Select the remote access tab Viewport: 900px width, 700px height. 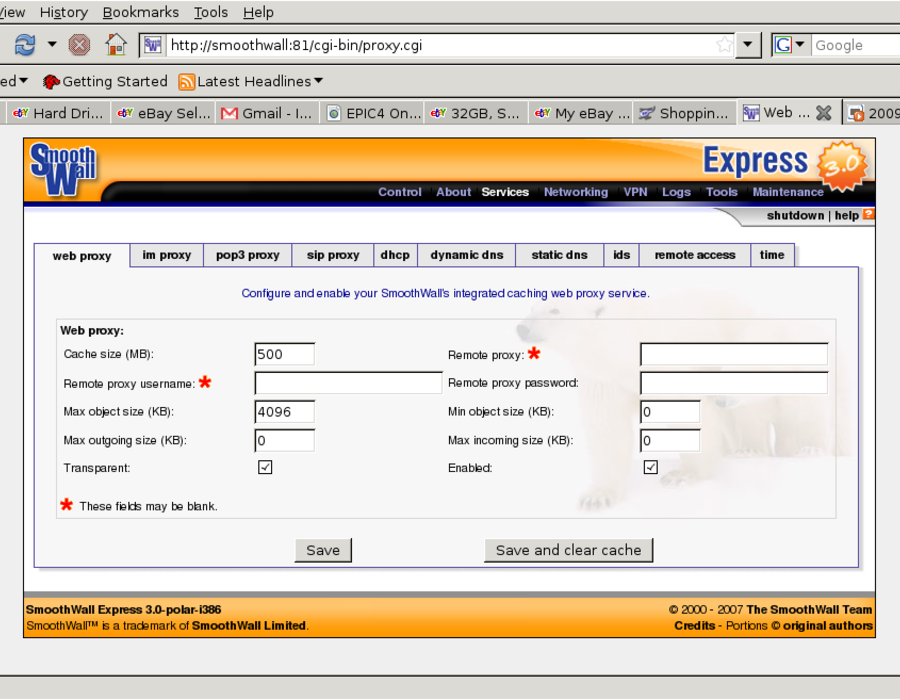point(695,255)
